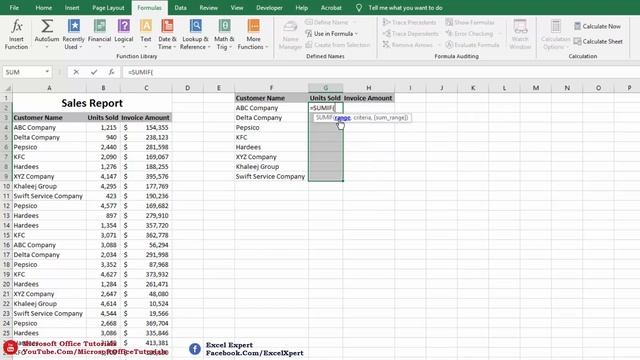Screen dimensions: 640x360
Task: Click the formula bar input
Action: point(380,72)
